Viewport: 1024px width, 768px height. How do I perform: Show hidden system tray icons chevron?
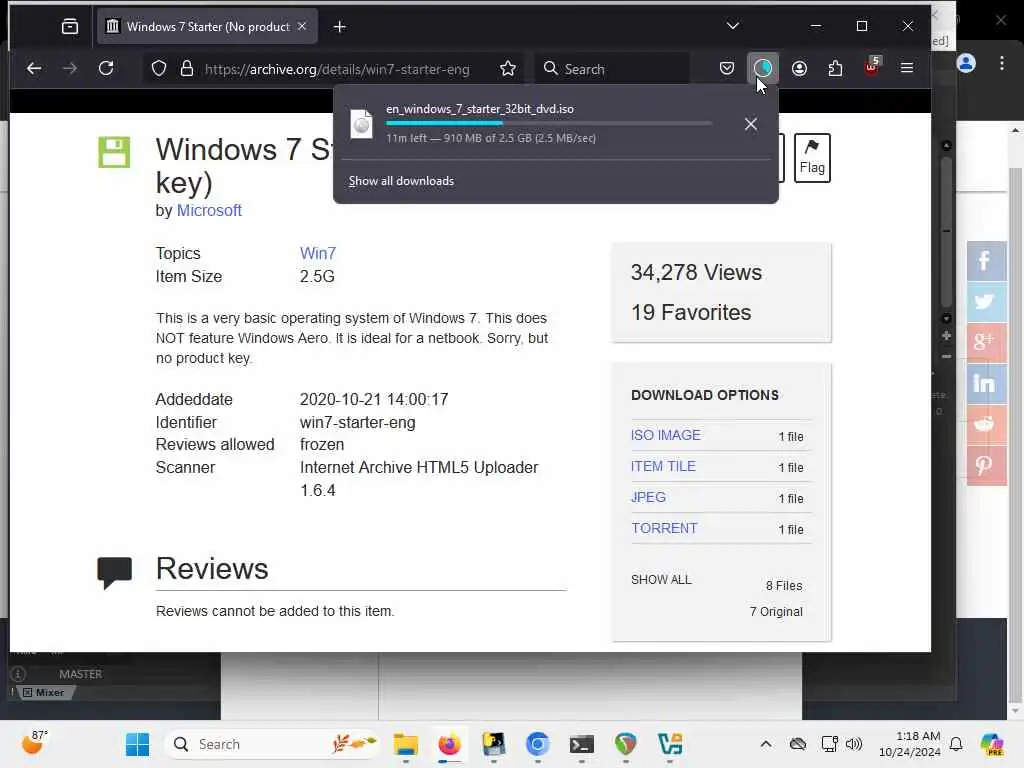point(766,744)
